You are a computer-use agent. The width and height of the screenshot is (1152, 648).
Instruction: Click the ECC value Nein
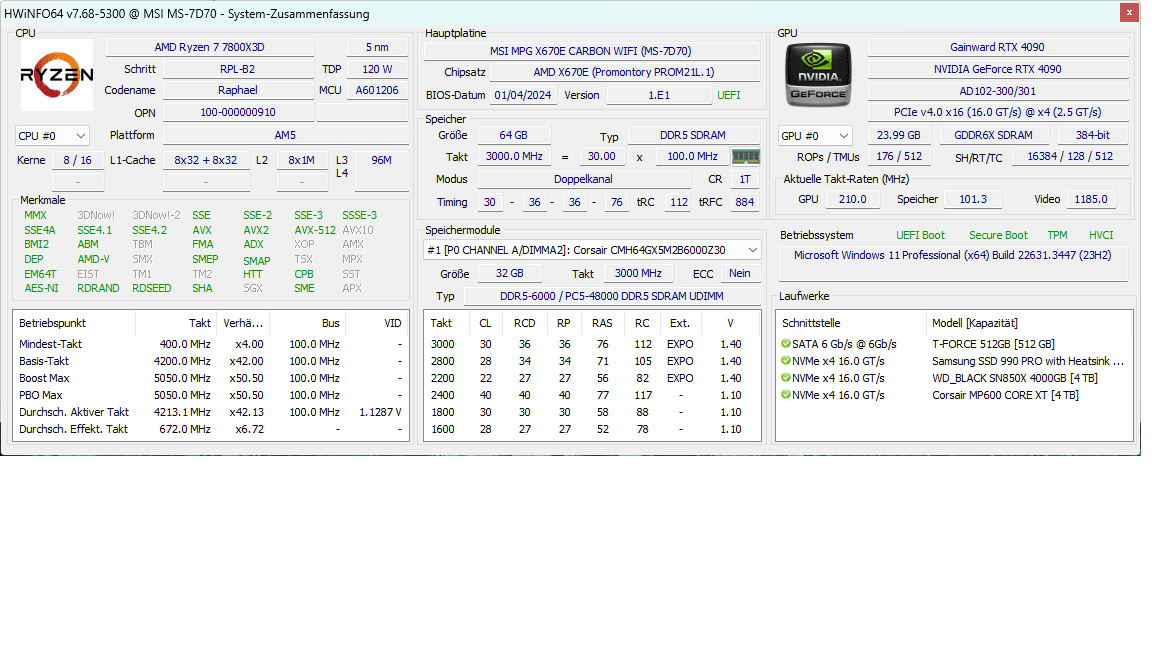[x=740, y=273]
